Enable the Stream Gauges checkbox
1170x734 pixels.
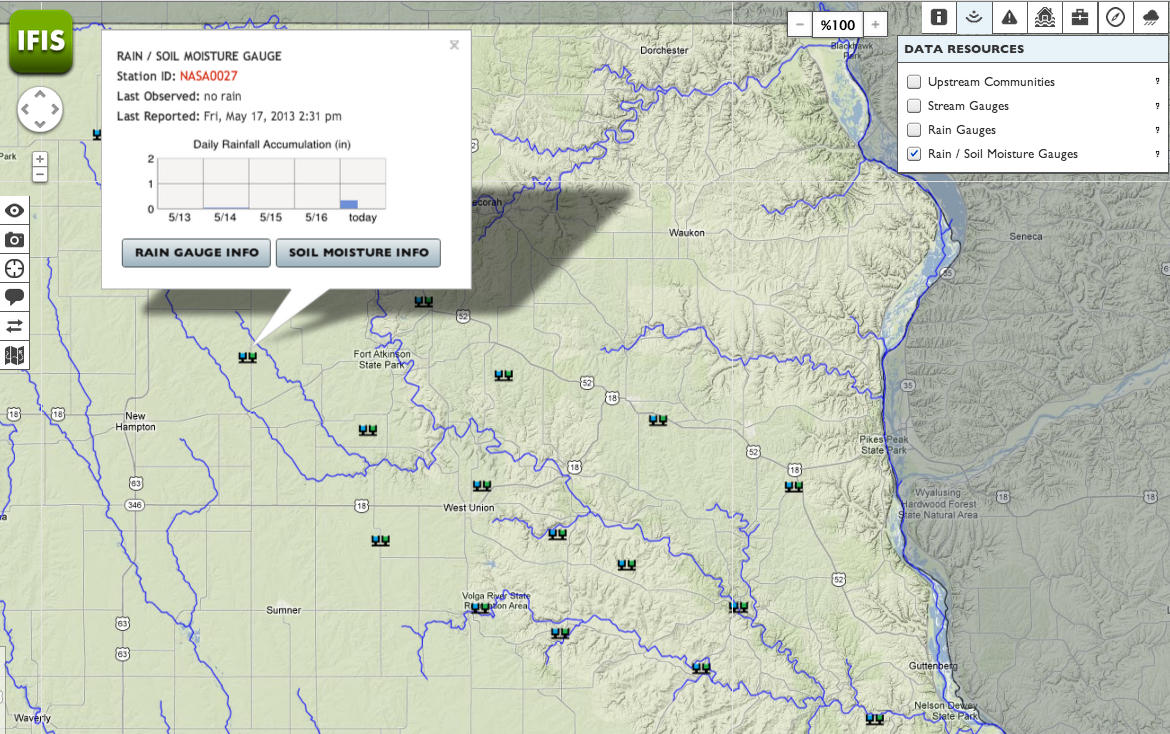pos(913,105)
